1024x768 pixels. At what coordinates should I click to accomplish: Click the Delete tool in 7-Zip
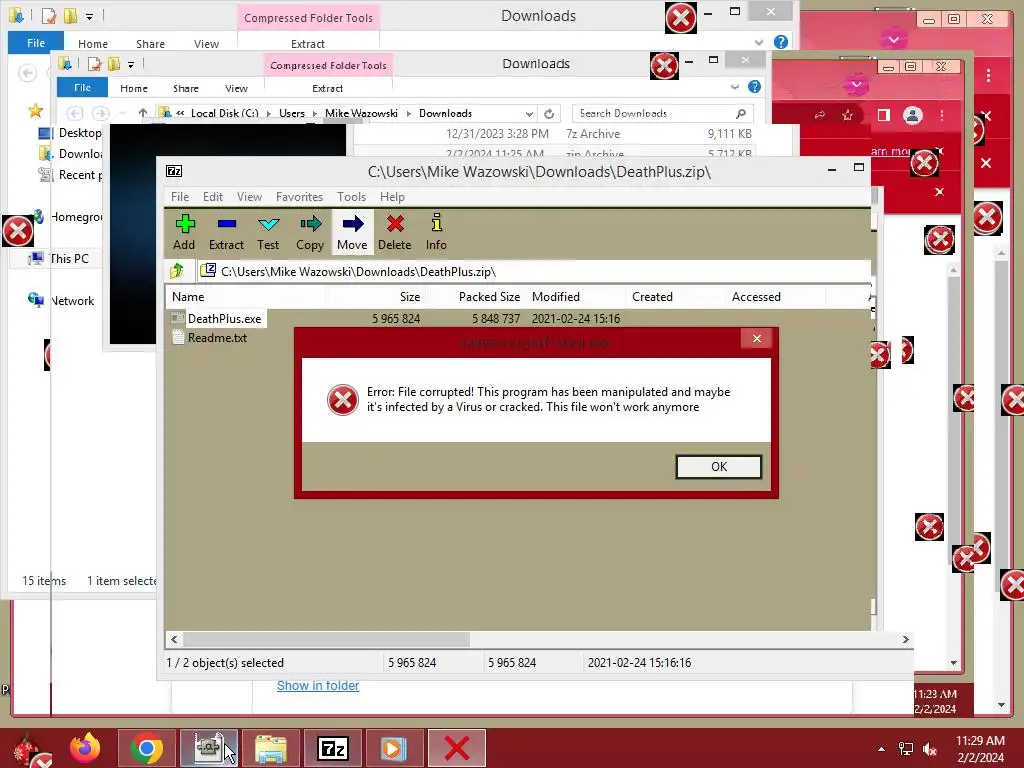coord(394,232)
